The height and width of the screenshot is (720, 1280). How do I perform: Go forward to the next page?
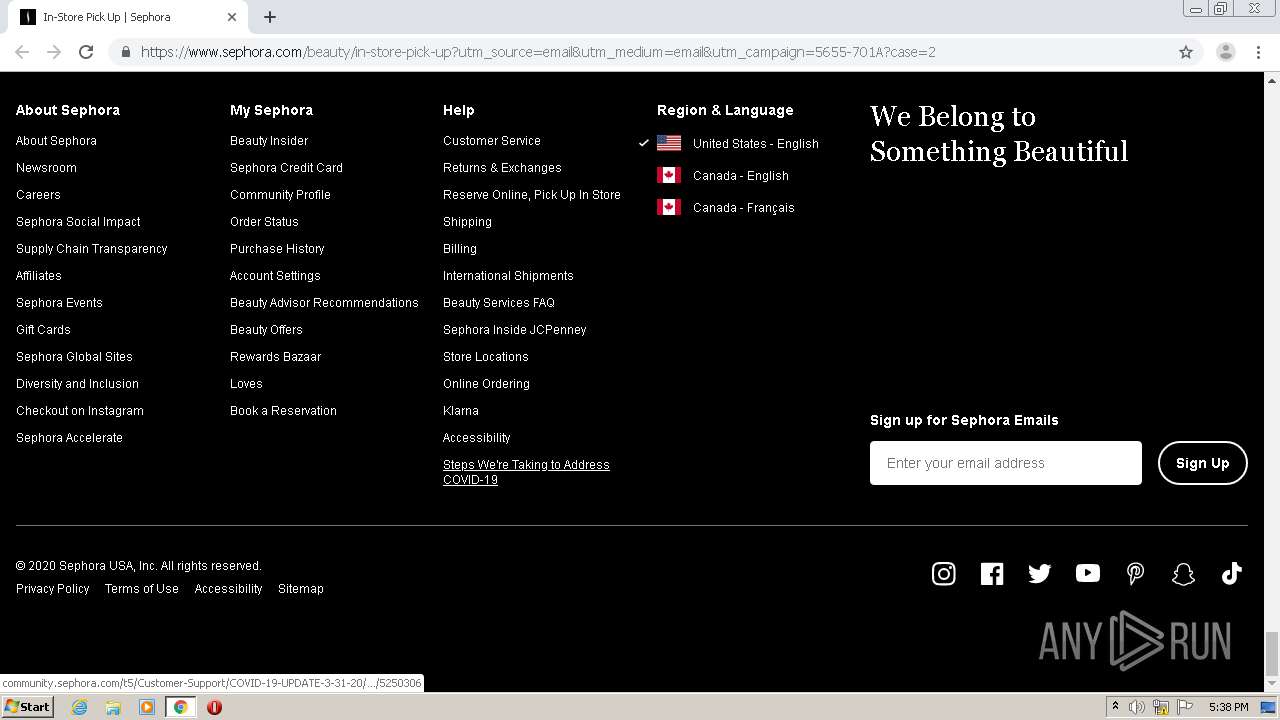coord(54,52)
